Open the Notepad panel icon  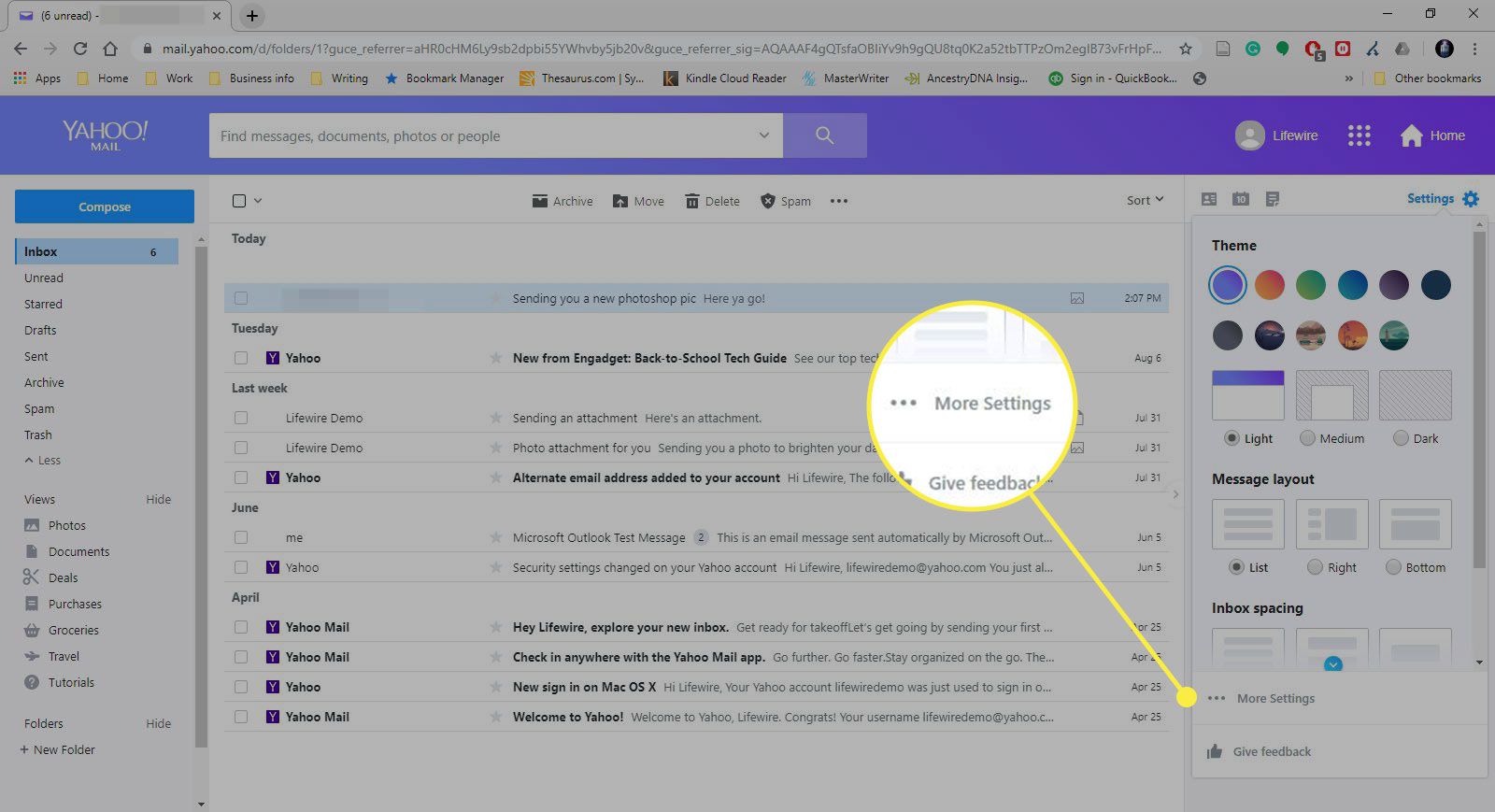click(1273, 199)
